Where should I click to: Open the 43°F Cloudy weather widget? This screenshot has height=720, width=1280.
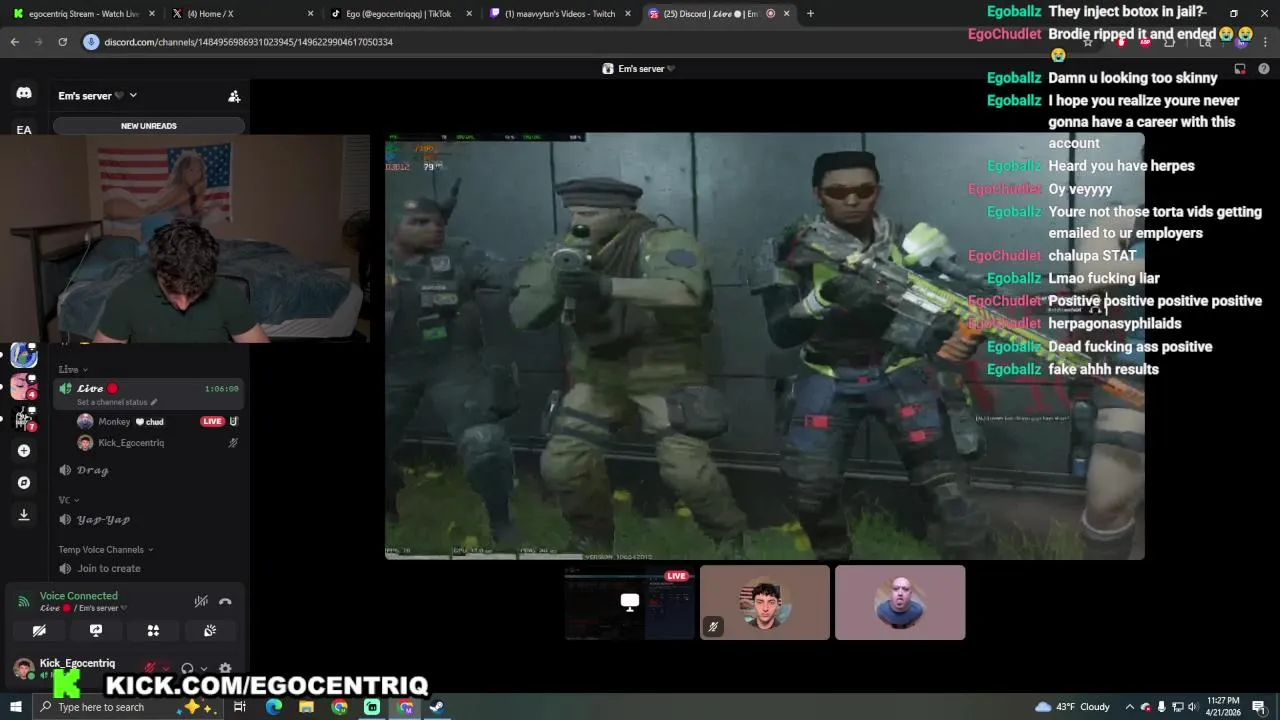point(1073,707)
